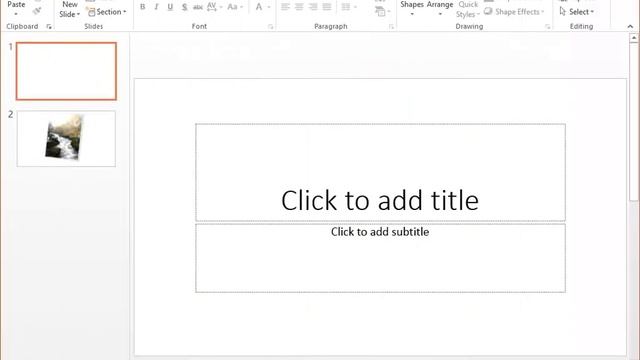Viewport: 640px width, 360px height.
Task: Click the vertical scrollbar up arrow
Action: click(633, 38)
